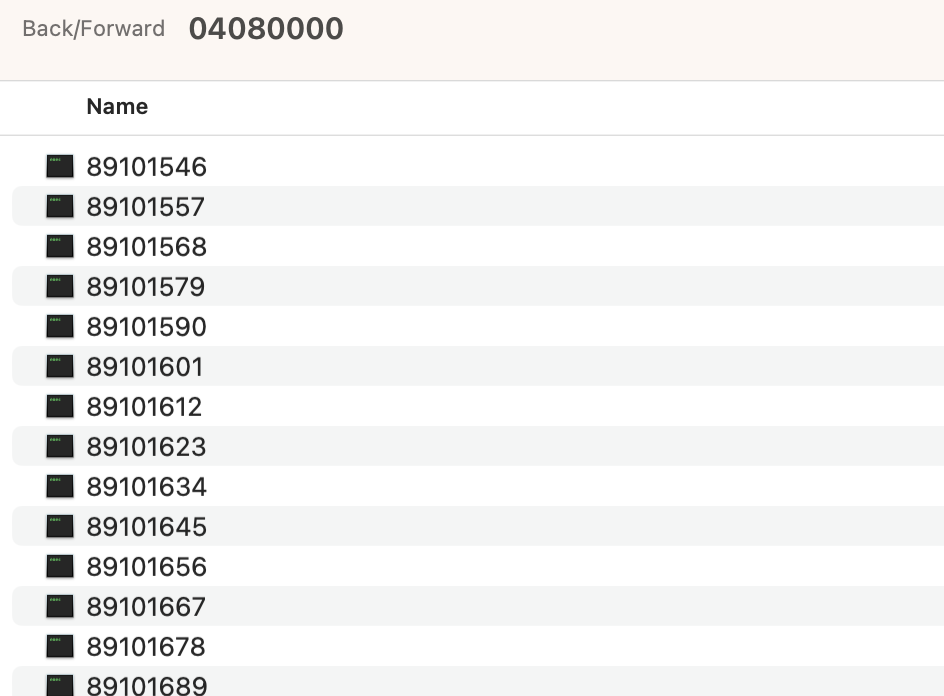This screenshot has width=944, height=696.
Task: Select the file named 89101667
Action: click(146, 607)
